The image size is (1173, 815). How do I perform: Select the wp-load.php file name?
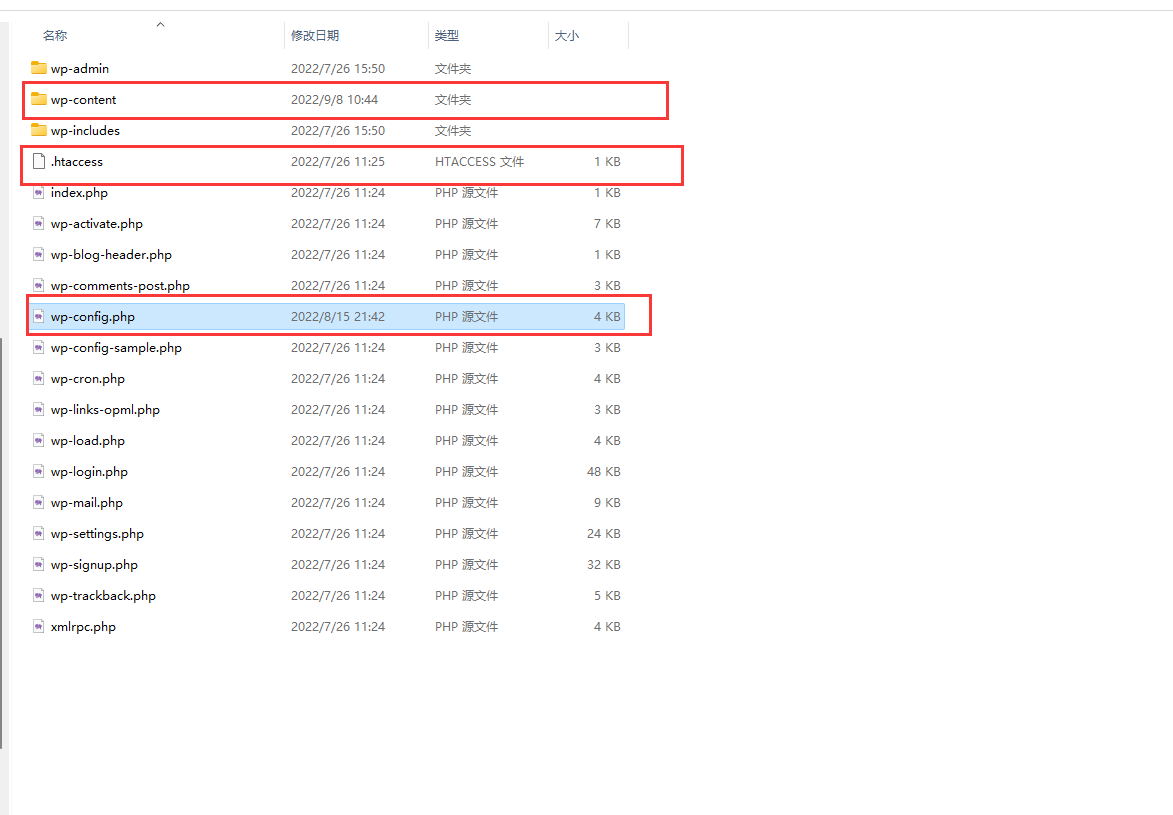(88, 441)
